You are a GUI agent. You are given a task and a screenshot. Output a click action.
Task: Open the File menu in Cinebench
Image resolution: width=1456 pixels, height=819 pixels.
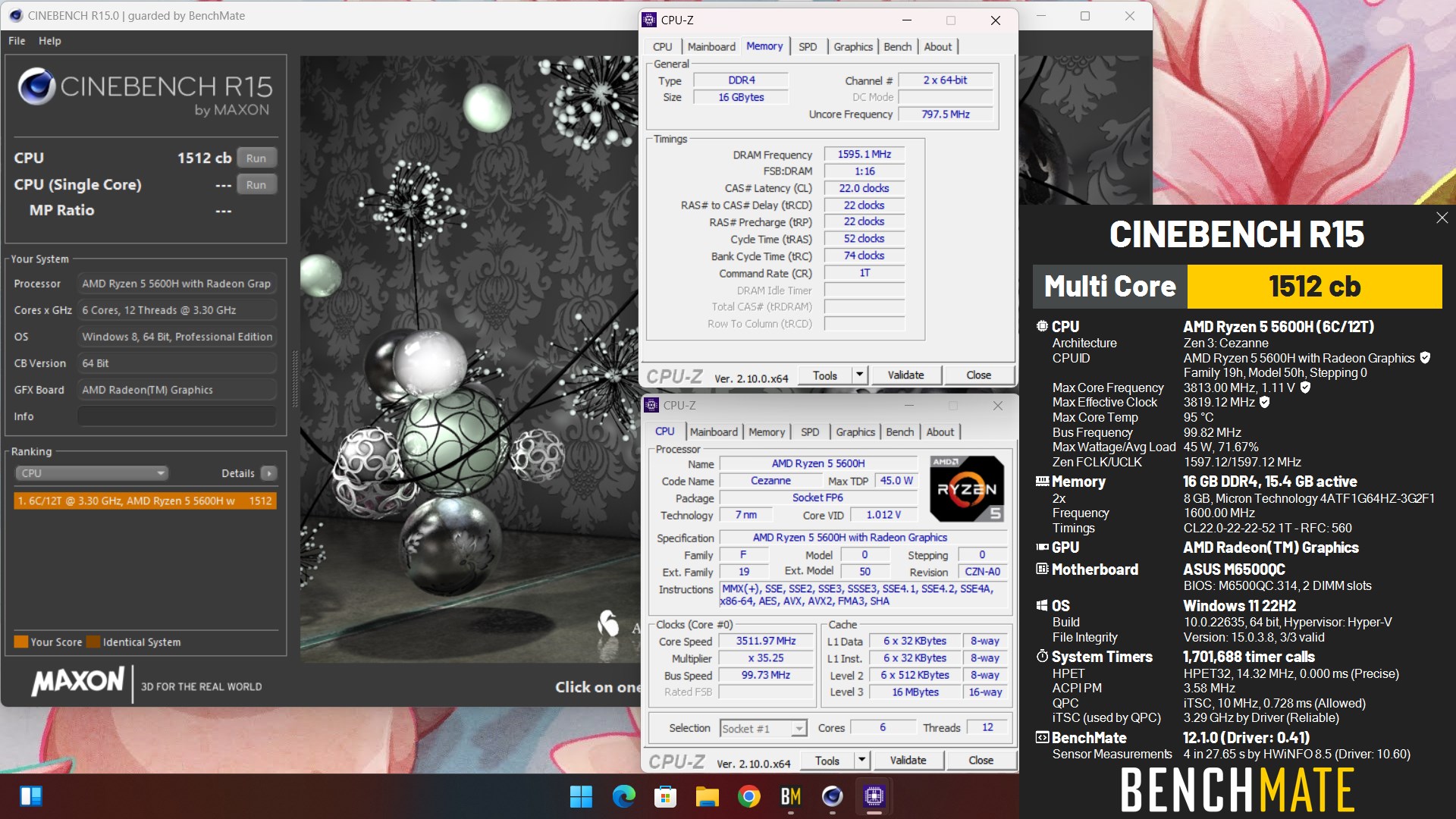point(17,41)
